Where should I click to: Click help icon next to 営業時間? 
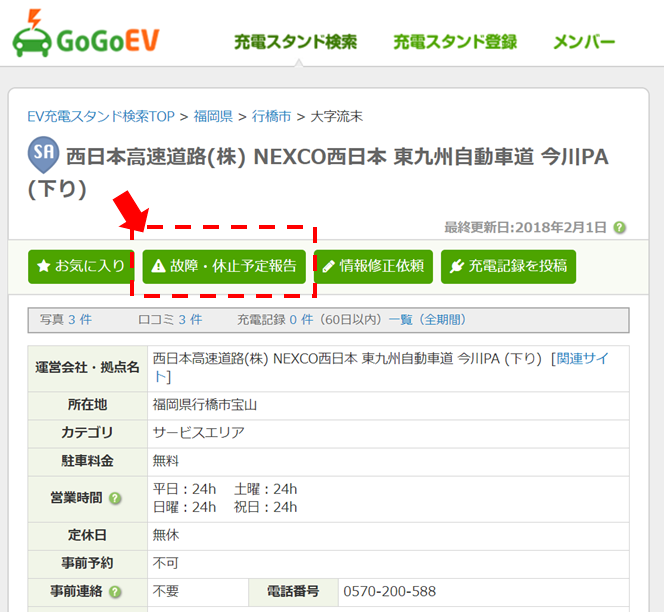click(x=115, y=499)
